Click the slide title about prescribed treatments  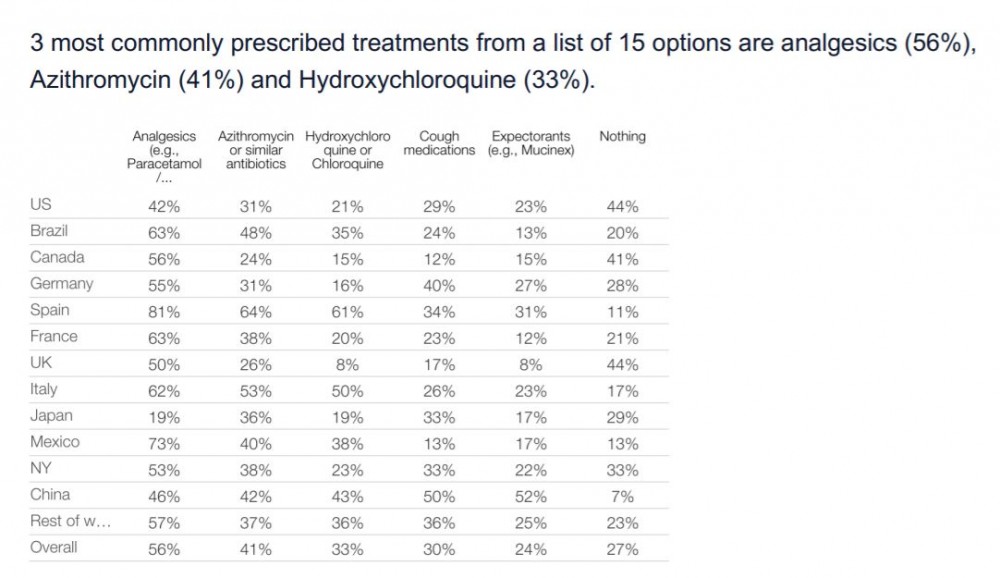[x=500, y=62]
